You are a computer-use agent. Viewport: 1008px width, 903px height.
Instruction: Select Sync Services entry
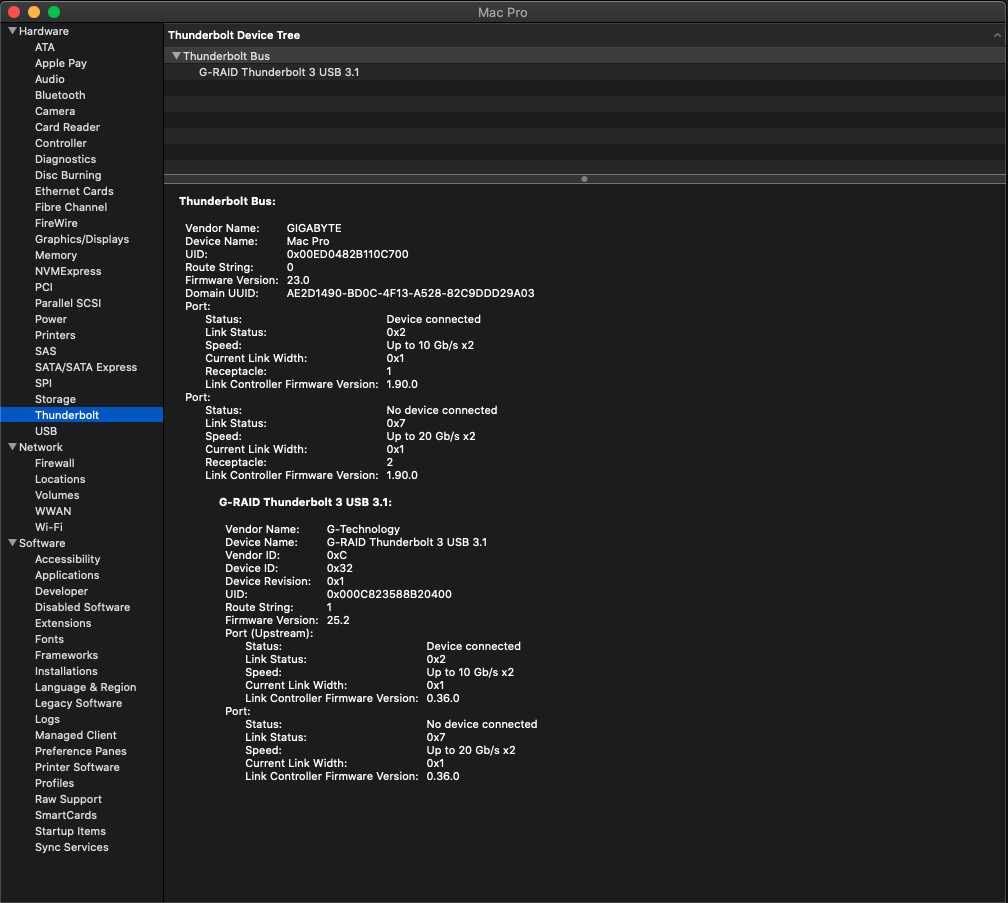[71, 847]
